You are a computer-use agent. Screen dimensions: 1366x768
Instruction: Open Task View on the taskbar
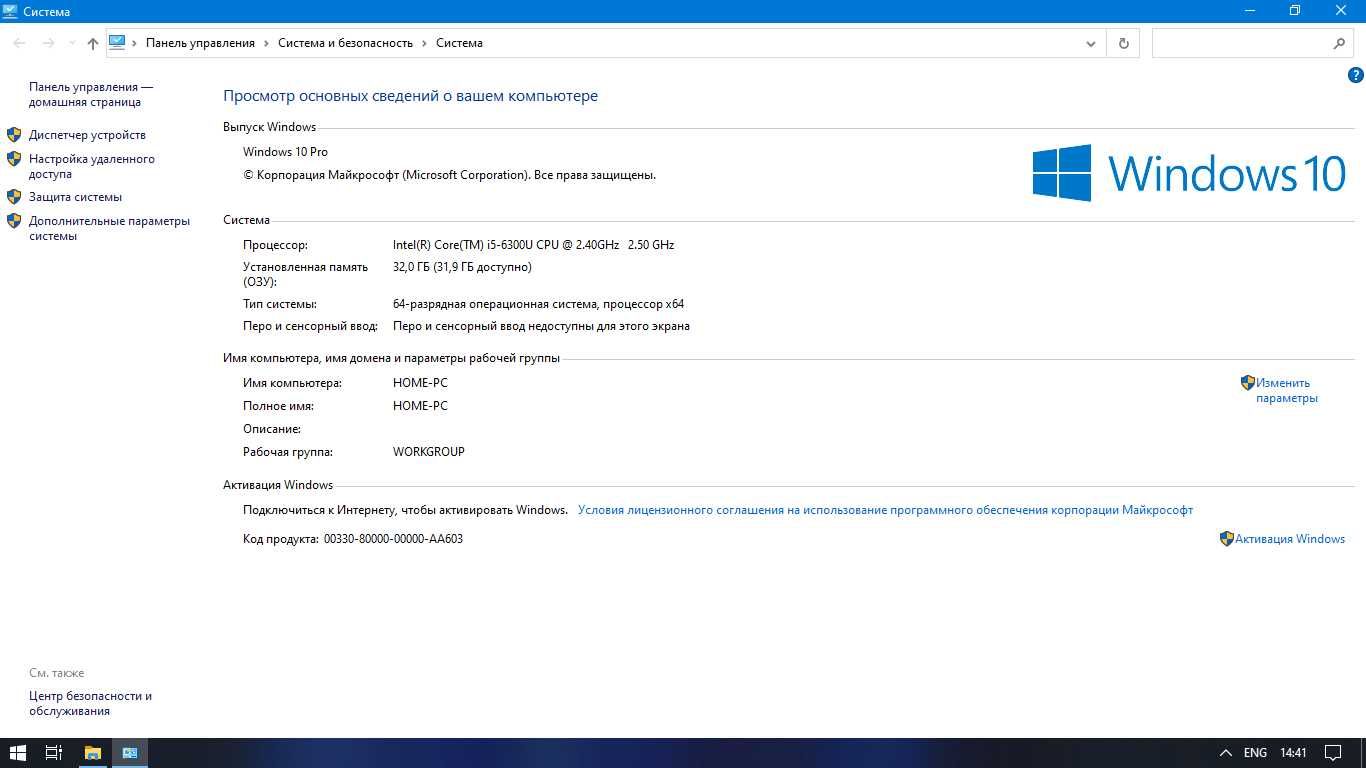[55, 753]
